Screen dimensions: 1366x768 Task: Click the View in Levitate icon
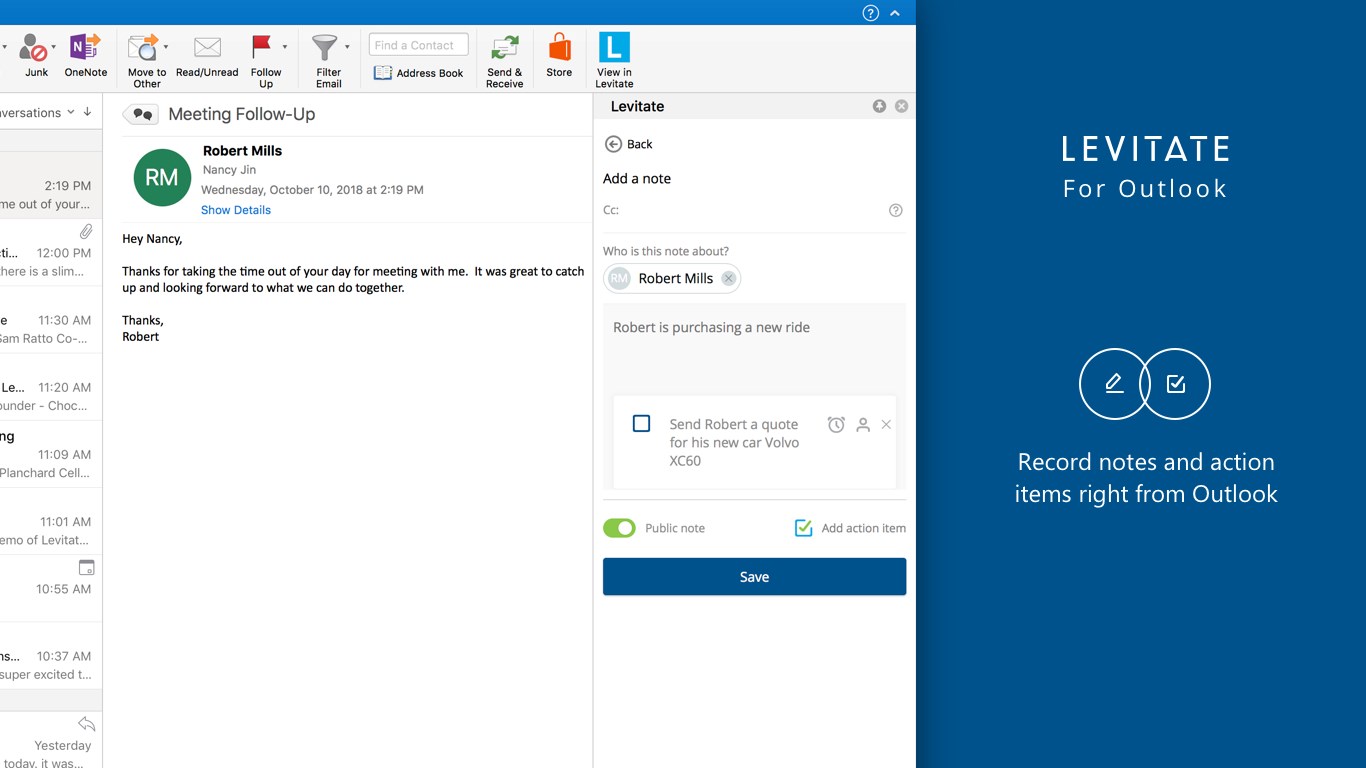coord(614,47)
